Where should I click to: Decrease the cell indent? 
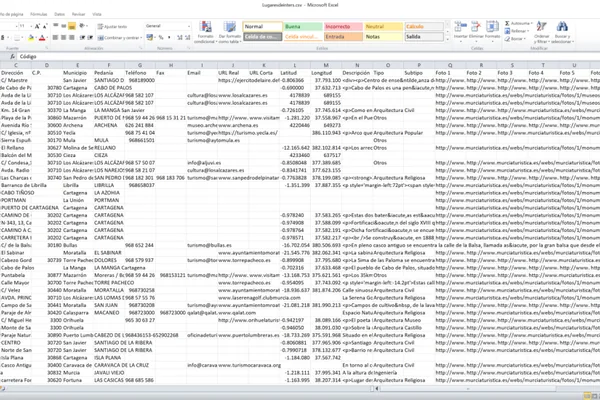[82, 38]
